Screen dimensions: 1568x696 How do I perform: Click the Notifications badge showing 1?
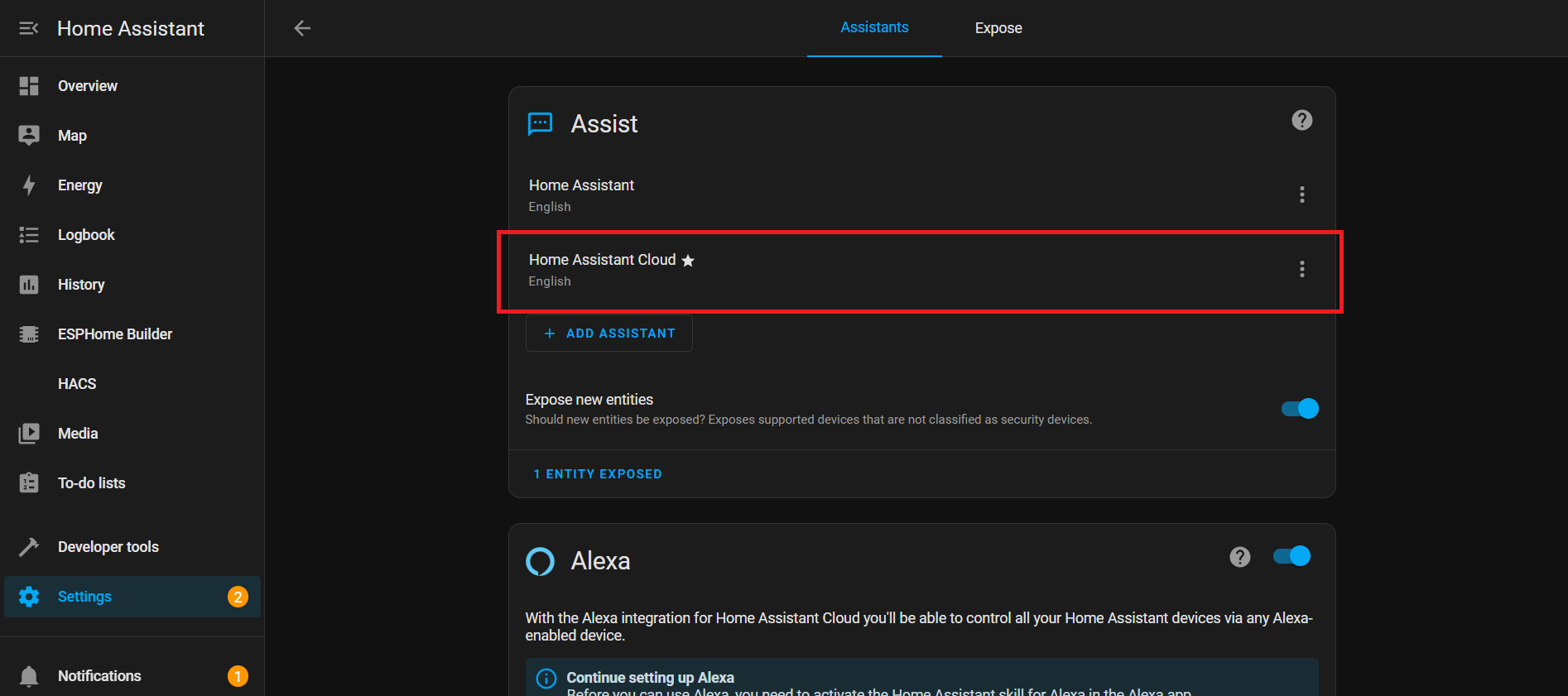point(238,676)
